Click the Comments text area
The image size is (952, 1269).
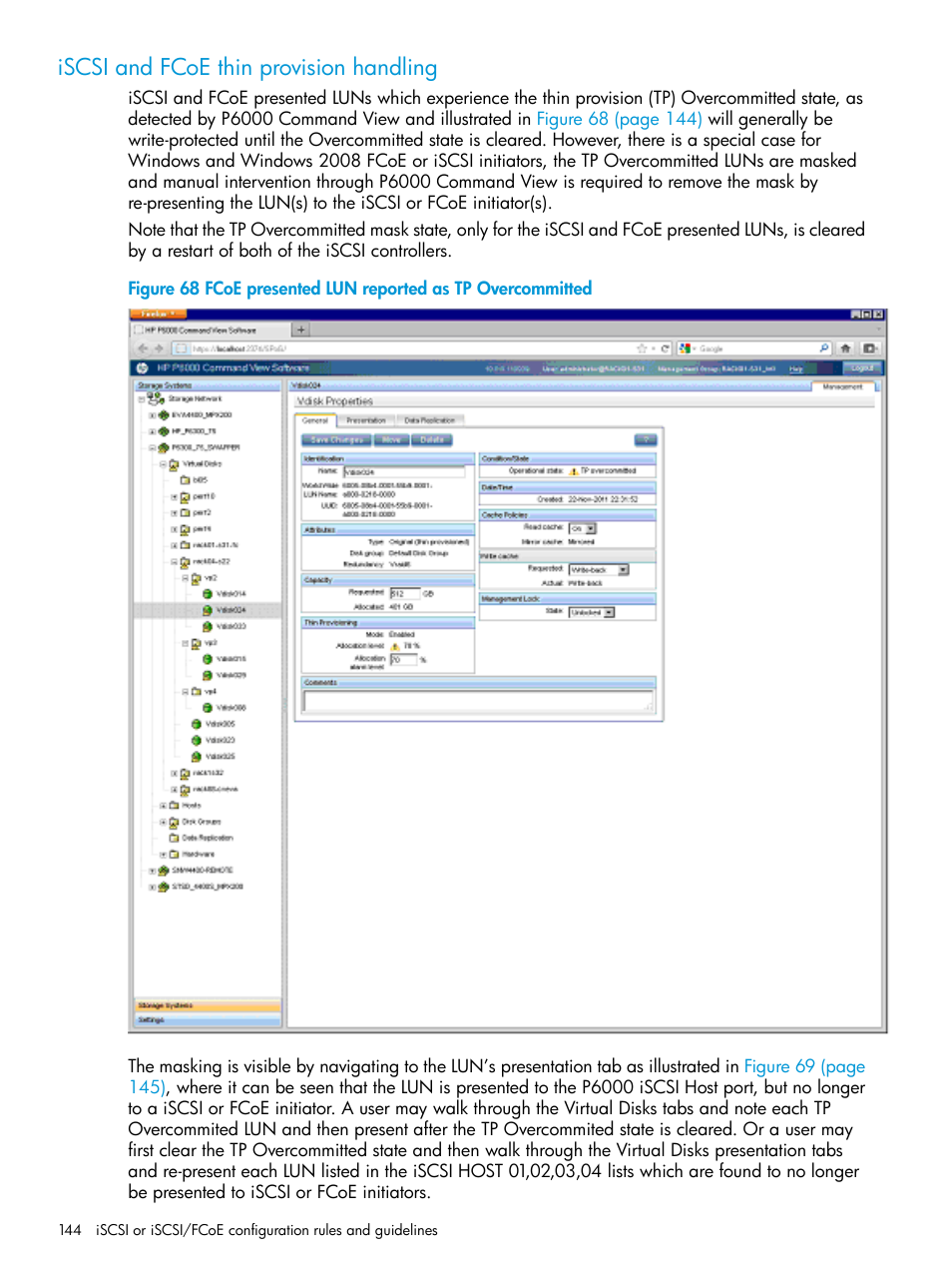pos(479,701)
